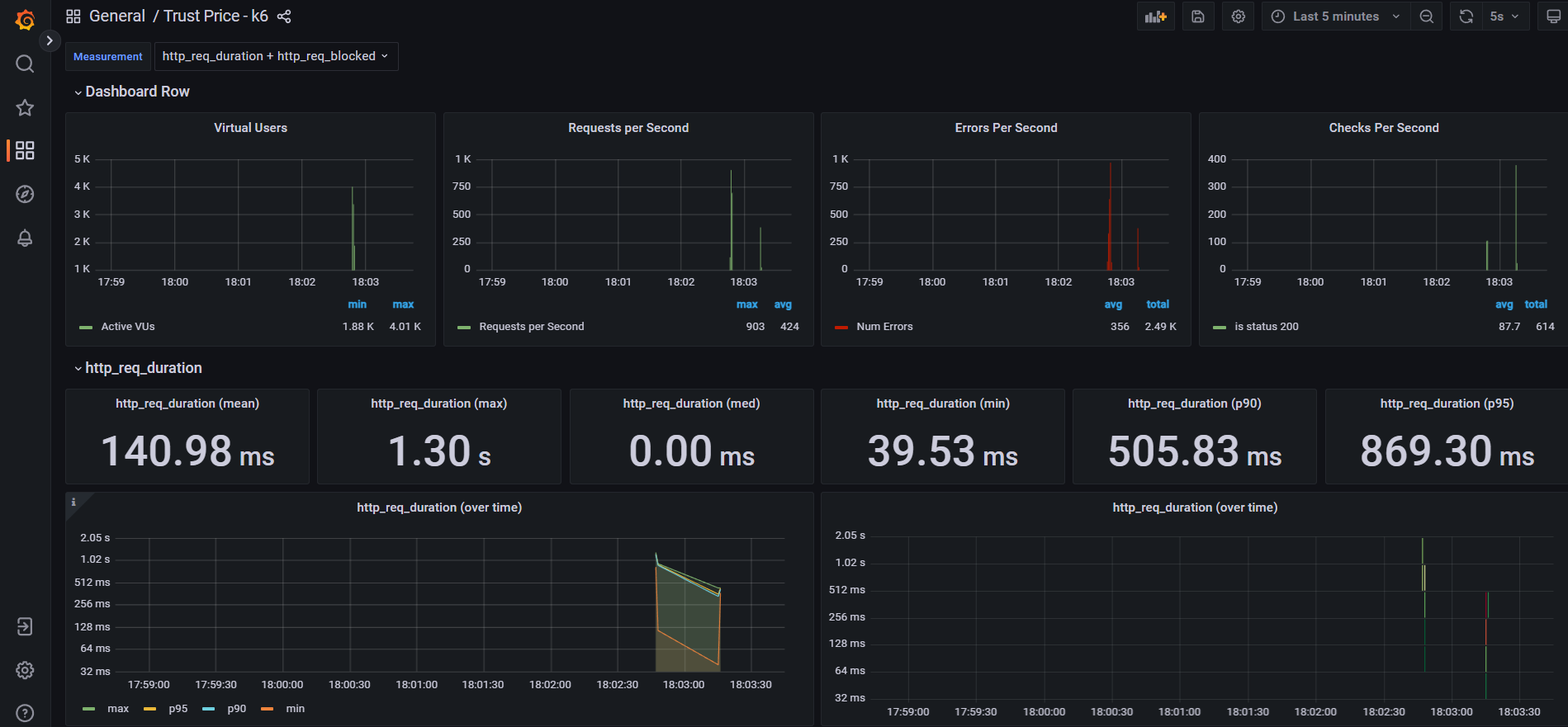
Task: Click the 869.30 ms p95 value
Action: pos(1447,451)
